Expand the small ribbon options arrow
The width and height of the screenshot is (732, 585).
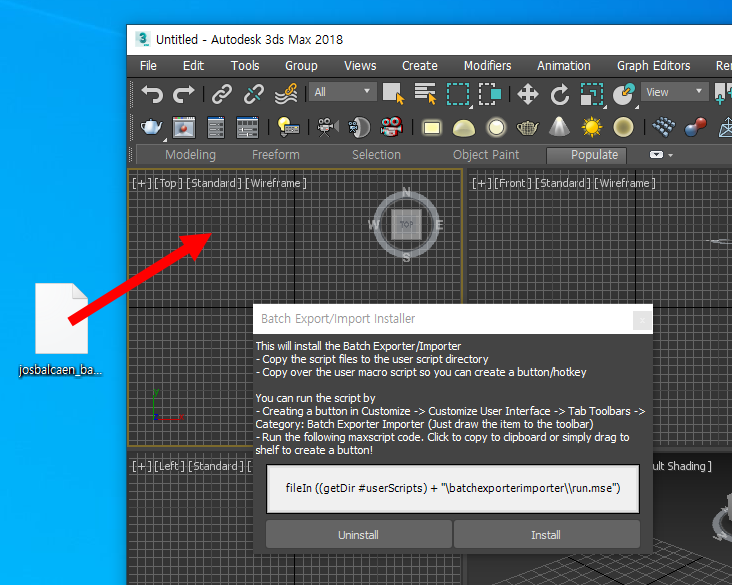coord(671,155)
